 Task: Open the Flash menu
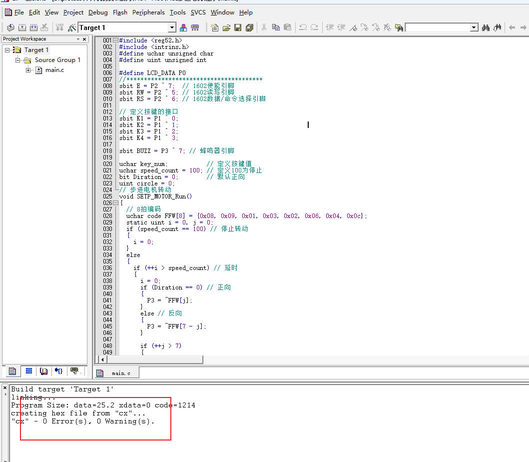120,12
